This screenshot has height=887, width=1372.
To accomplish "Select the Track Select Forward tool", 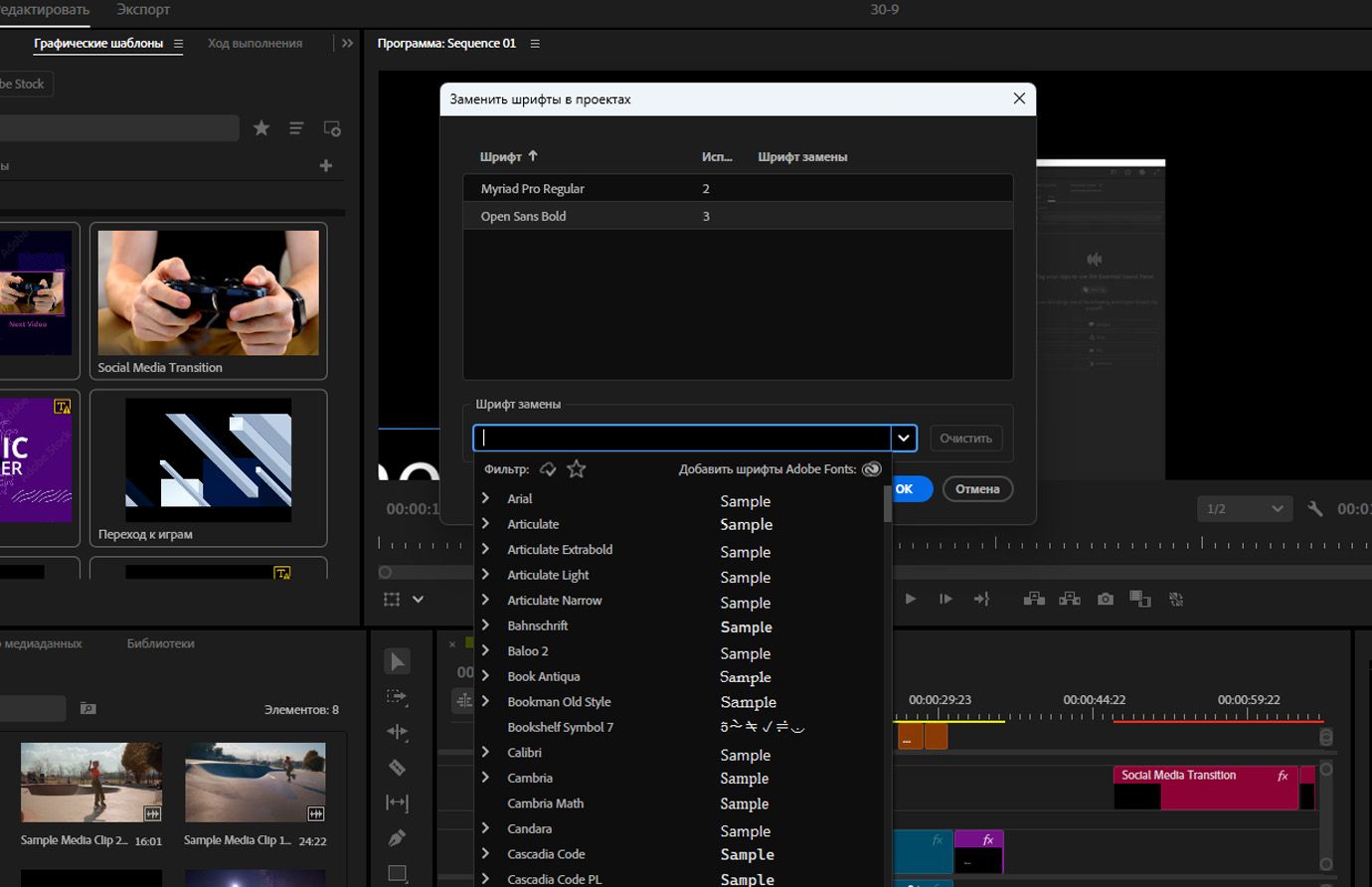I will click(x=397, y=697).
